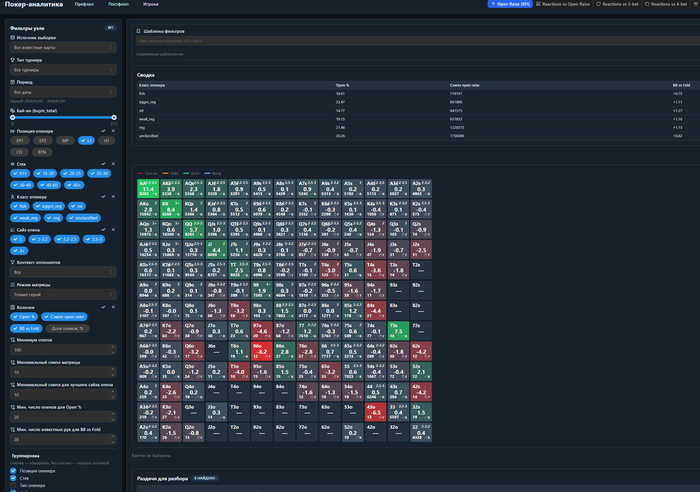The width and height of the screenshot is (700, 492).
Task: Open Тип турнира dropdown
Action: tap(63, 70)
